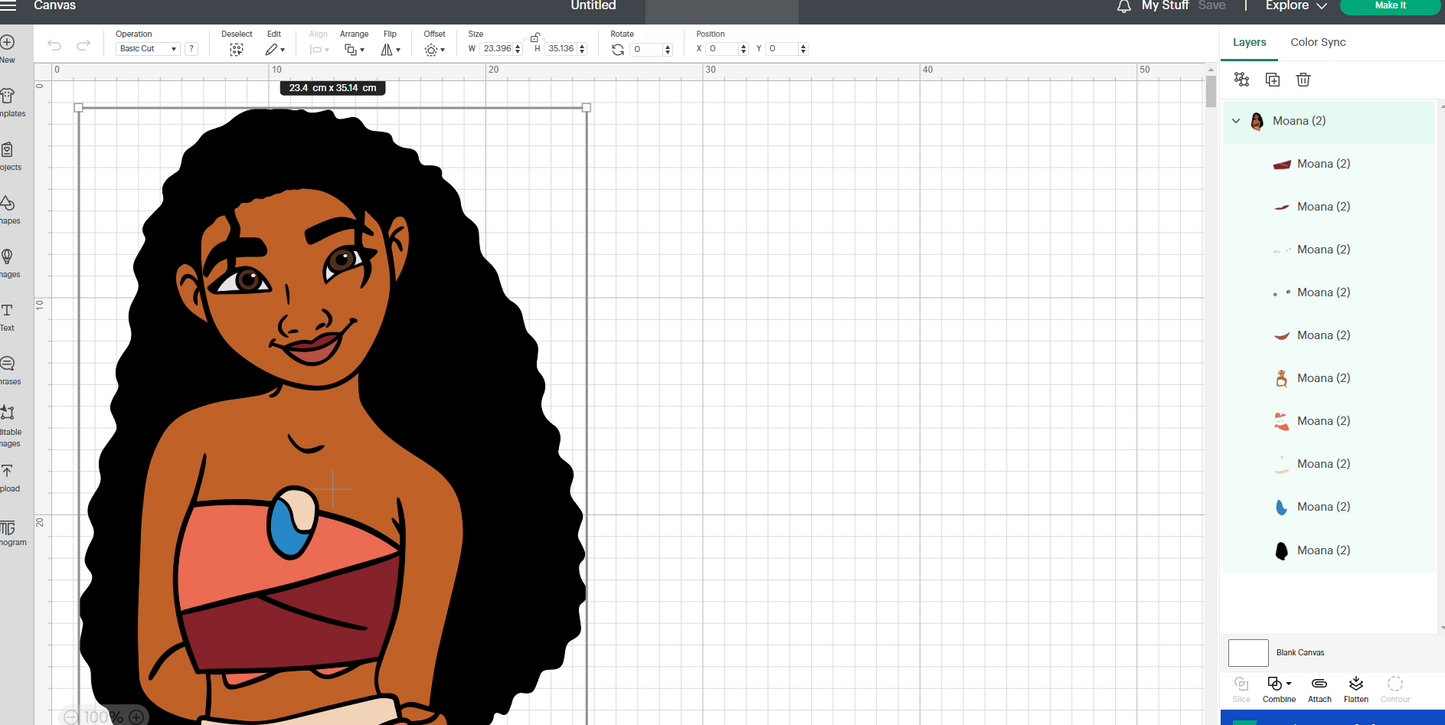Image resolution: width=1445 pixels, height=725 pixels.
Task: Expand the Explore menu
Action: pyautogui.click(x=1294, y=5)
